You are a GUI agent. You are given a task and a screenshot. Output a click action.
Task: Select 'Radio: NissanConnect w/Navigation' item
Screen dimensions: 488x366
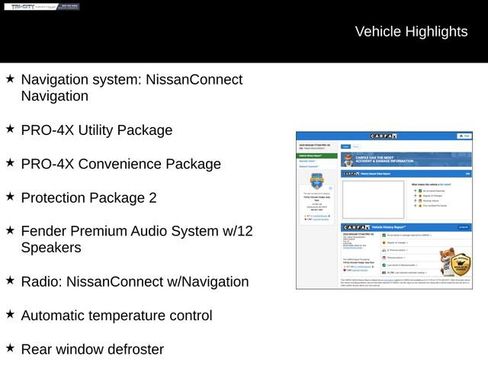[x=135, y=282]
